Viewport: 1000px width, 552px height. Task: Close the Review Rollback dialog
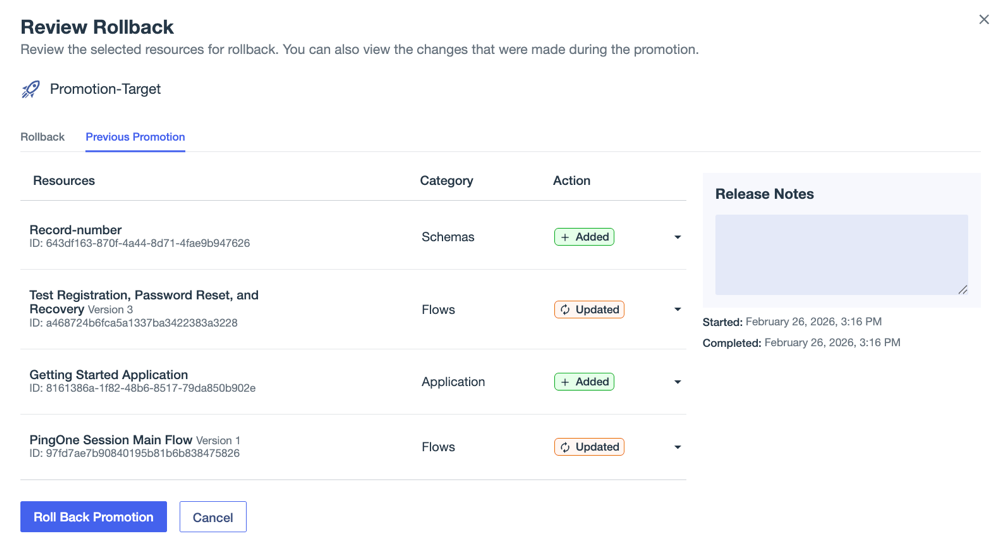[984, 20]
